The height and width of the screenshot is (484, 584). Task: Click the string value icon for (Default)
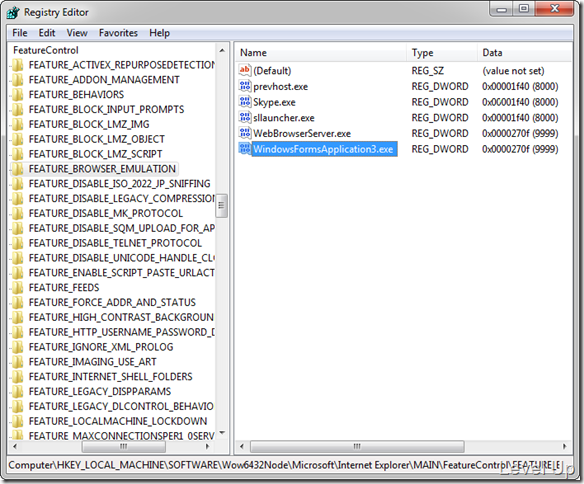click(245, 70)
